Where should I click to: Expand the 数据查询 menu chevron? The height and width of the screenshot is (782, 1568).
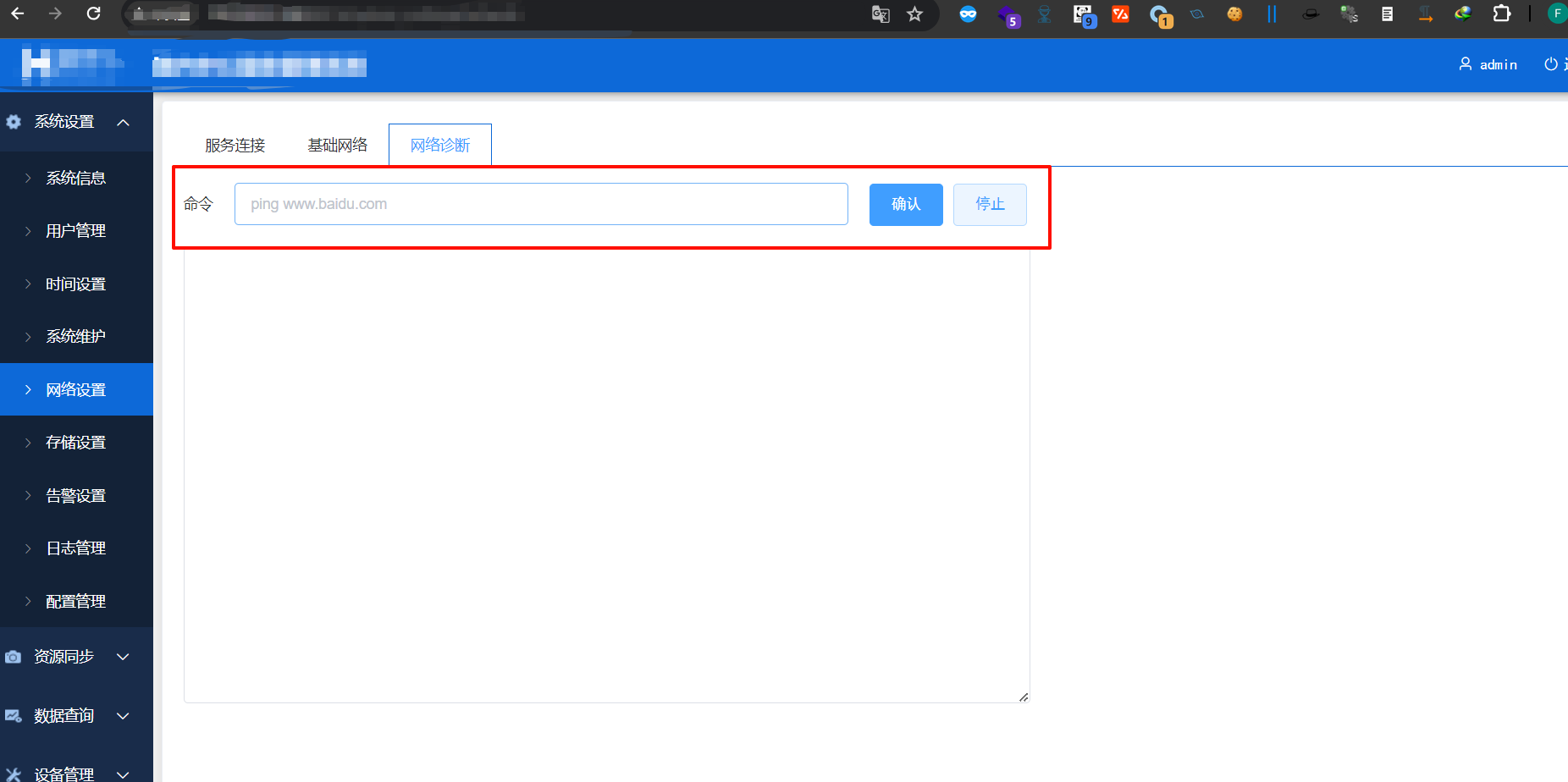pyautogui.click(x=123, y=716)
